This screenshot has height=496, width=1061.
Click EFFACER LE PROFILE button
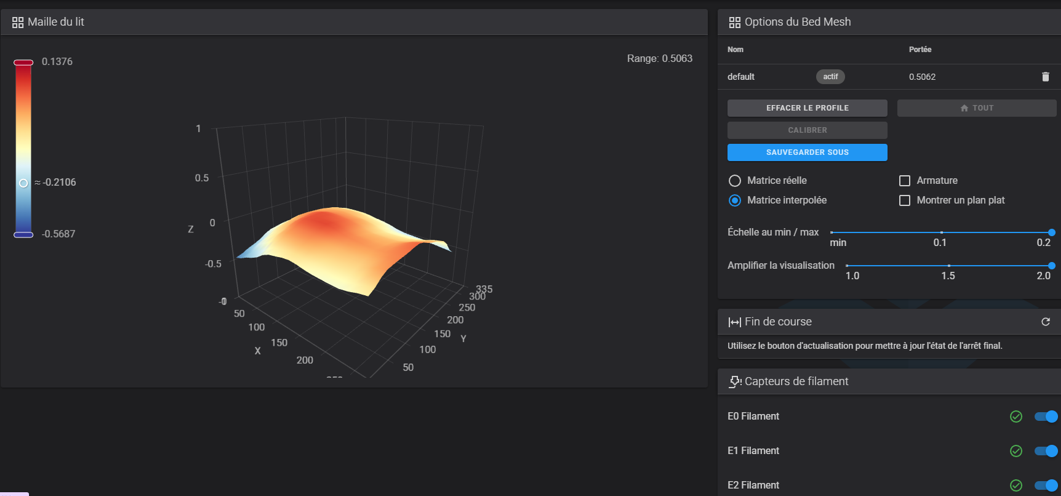807,108
